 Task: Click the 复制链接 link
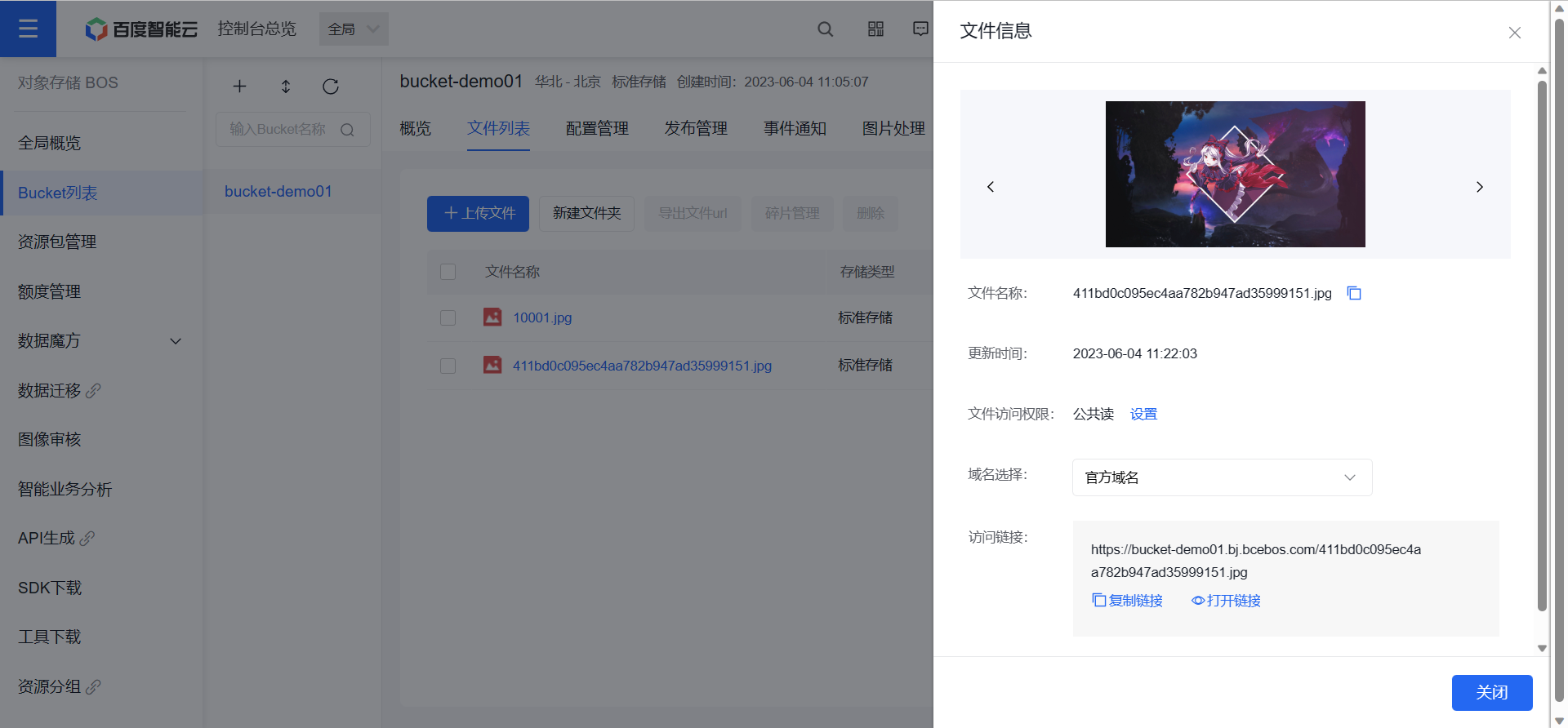coord(1128,601)
